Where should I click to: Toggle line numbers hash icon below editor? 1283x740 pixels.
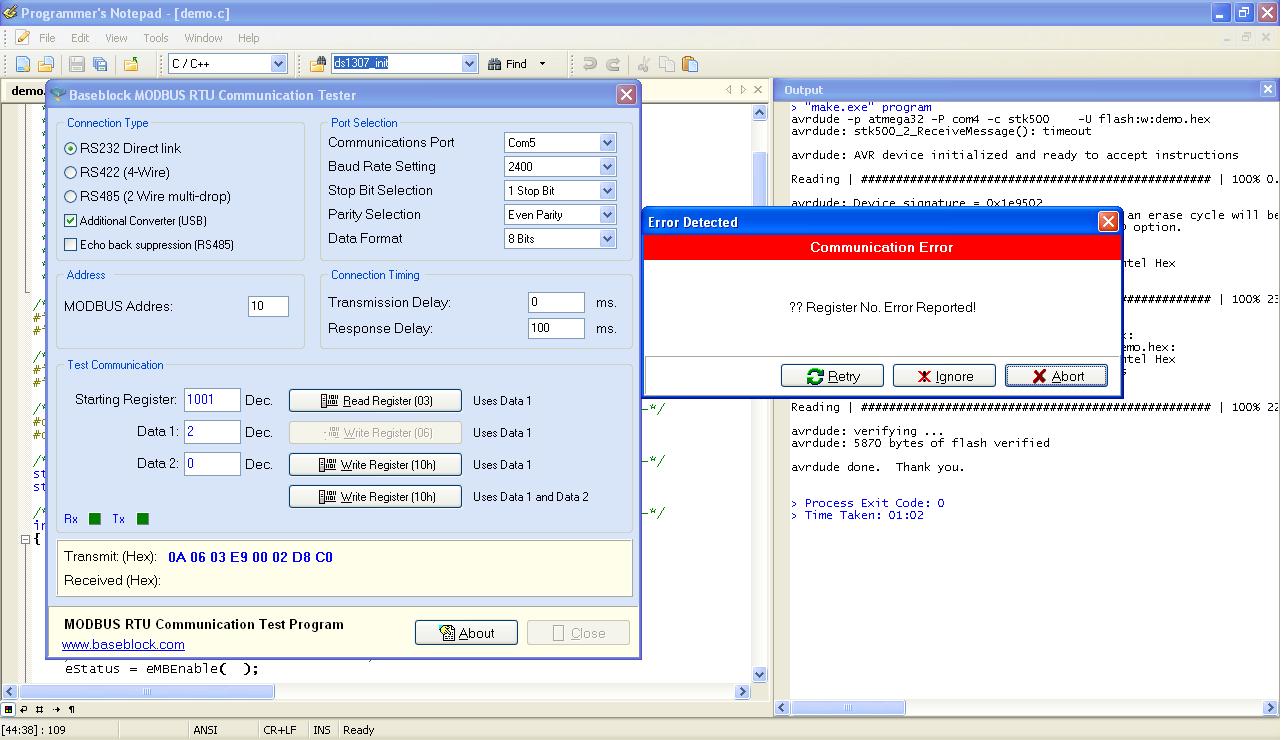pyautogui.click(x=40, y=709)
